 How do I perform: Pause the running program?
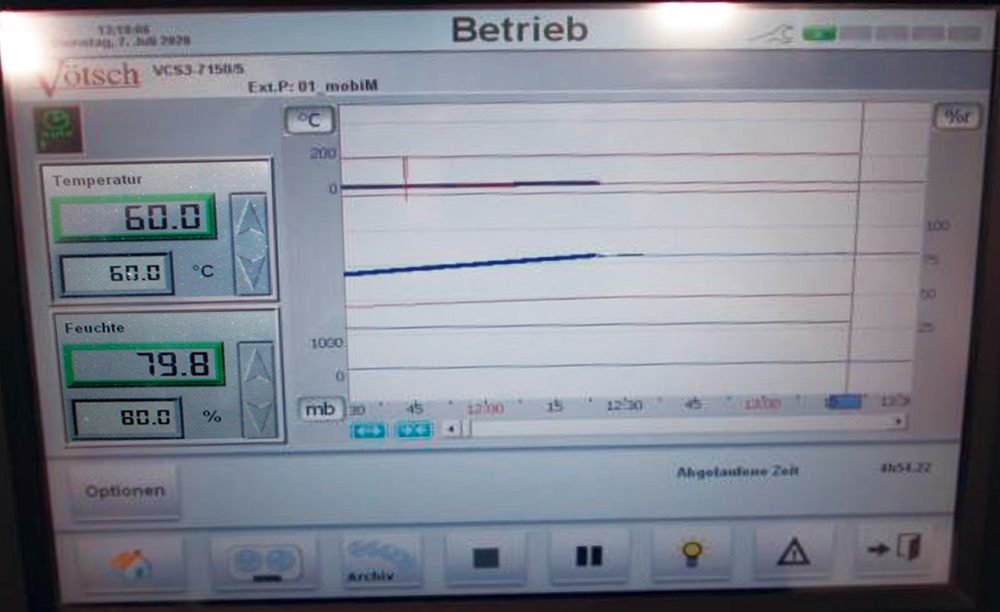coord(589,557)
